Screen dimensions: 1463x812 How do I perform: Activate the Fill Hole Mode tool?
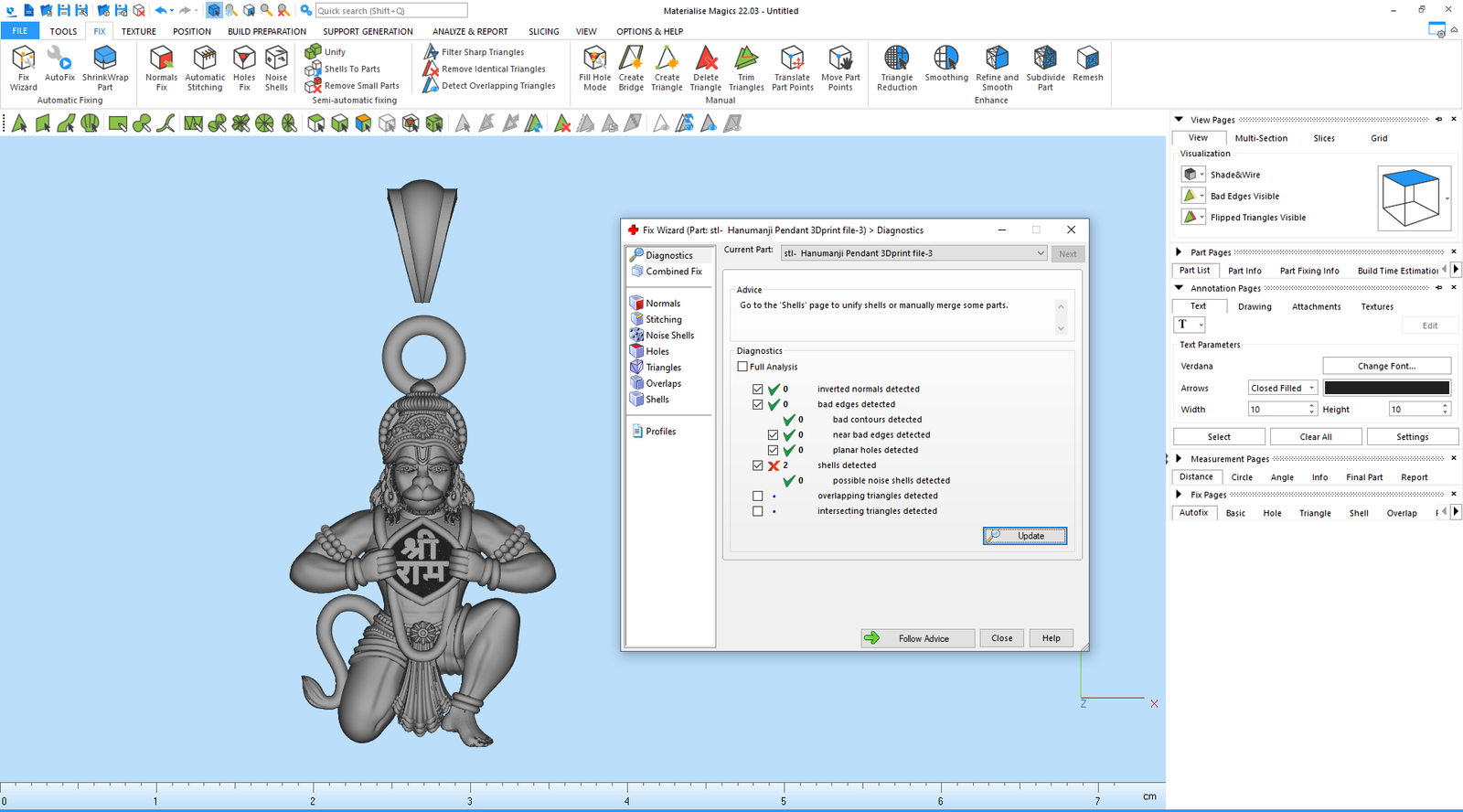[x=594, y=68]
